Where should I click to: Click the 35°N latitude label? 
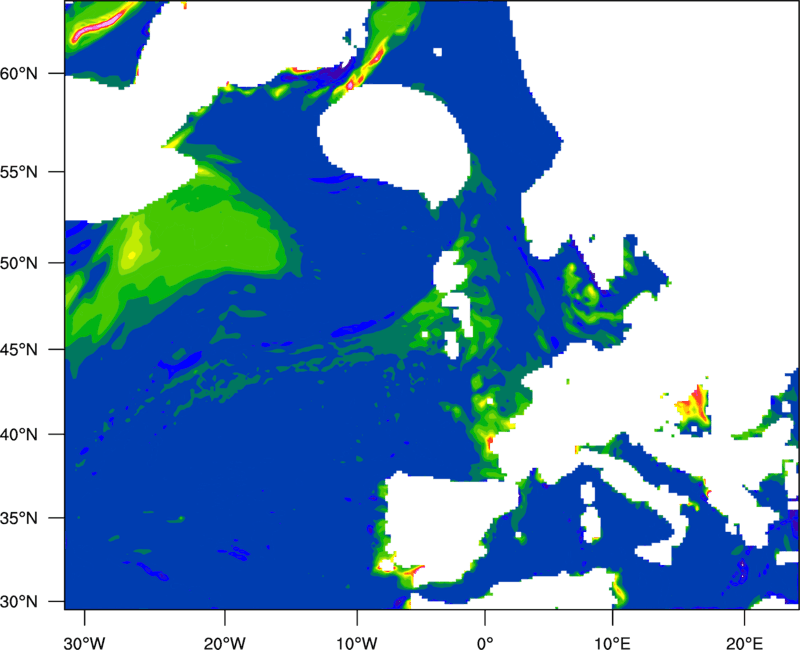(19, 518)
